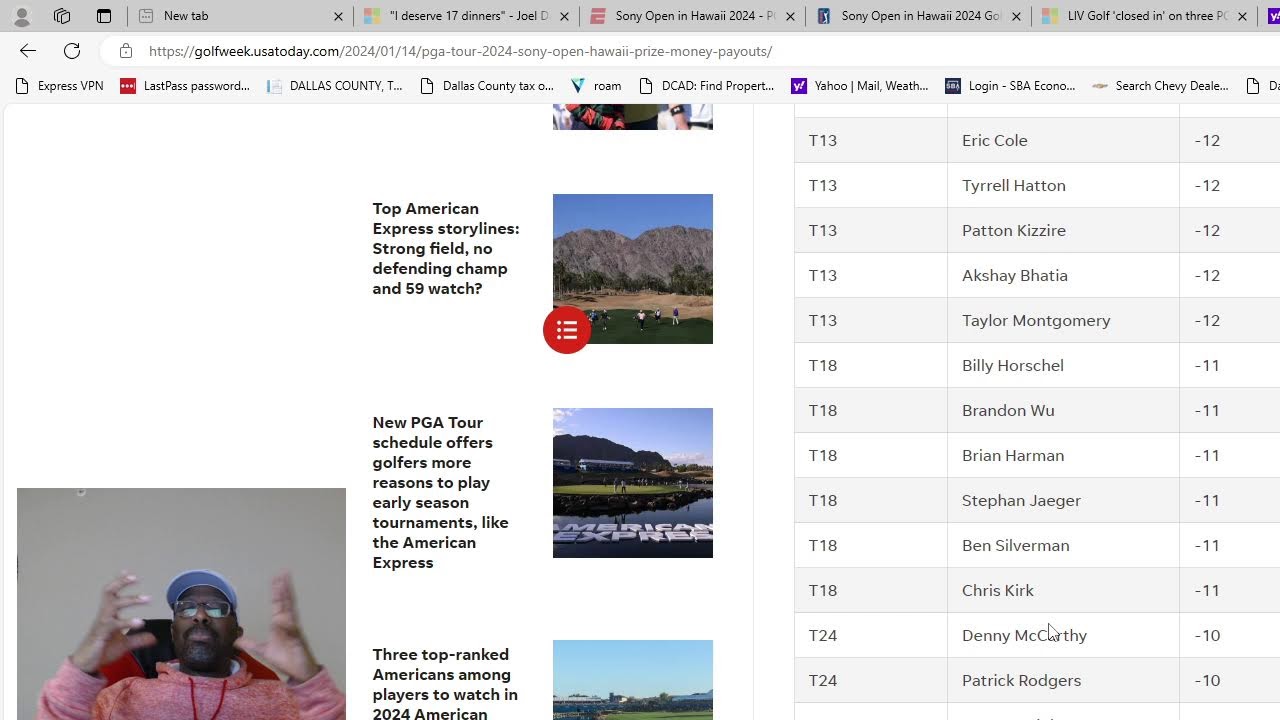Open 'Three top-ranked Americans' article
The image size is (1280, 720).
[445, 684]
